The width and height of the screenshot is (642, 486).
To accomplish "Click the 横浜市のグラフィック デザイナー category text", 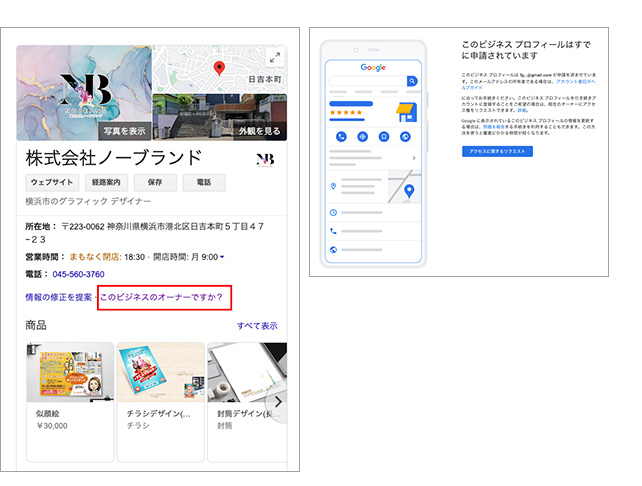I will coord(88,201).
